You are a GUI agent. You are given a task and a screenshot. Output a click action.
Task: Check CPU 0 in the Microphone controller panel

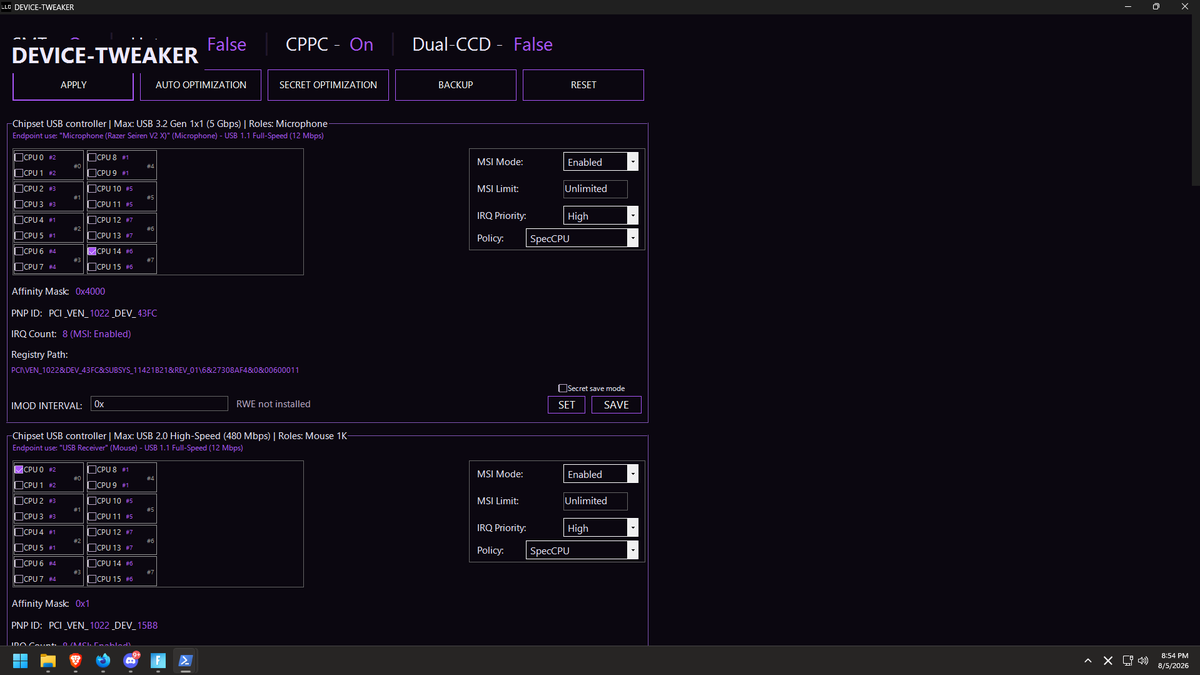click(18, 158)
